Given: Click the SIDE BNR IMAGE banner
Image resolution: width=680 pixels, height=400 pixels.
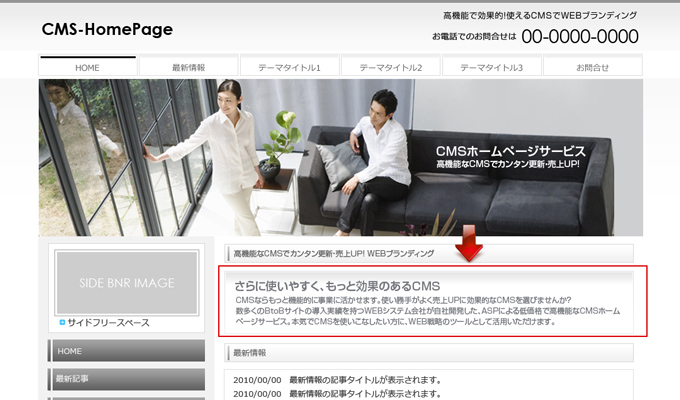Looking at the screenshot, I should point(127,282).
